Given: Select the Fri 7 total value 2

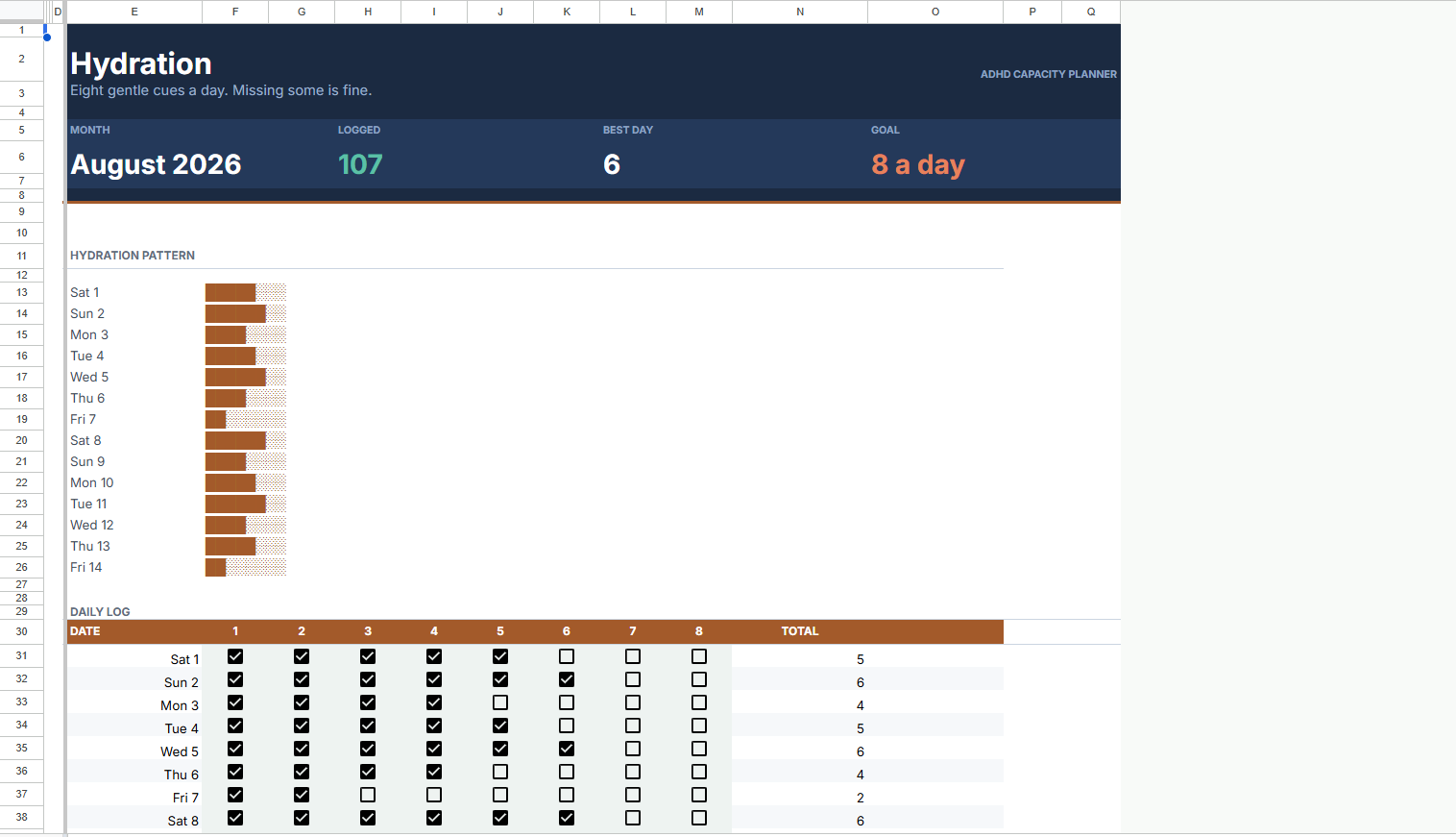Looking at the screenshot, I should pyautogui.click(x=861, y=798).
